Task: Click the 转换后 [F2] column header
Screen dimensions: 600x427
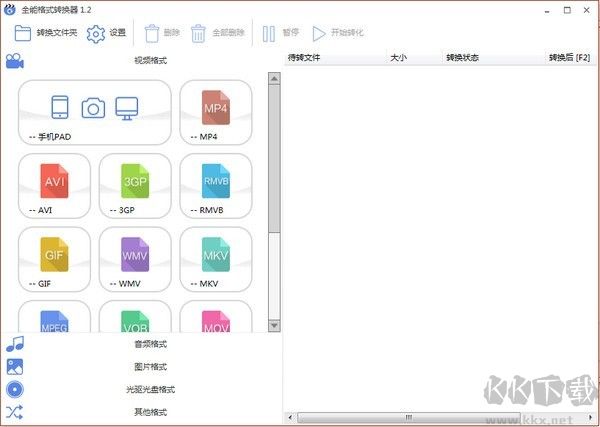Action: [x=570, y=58]
